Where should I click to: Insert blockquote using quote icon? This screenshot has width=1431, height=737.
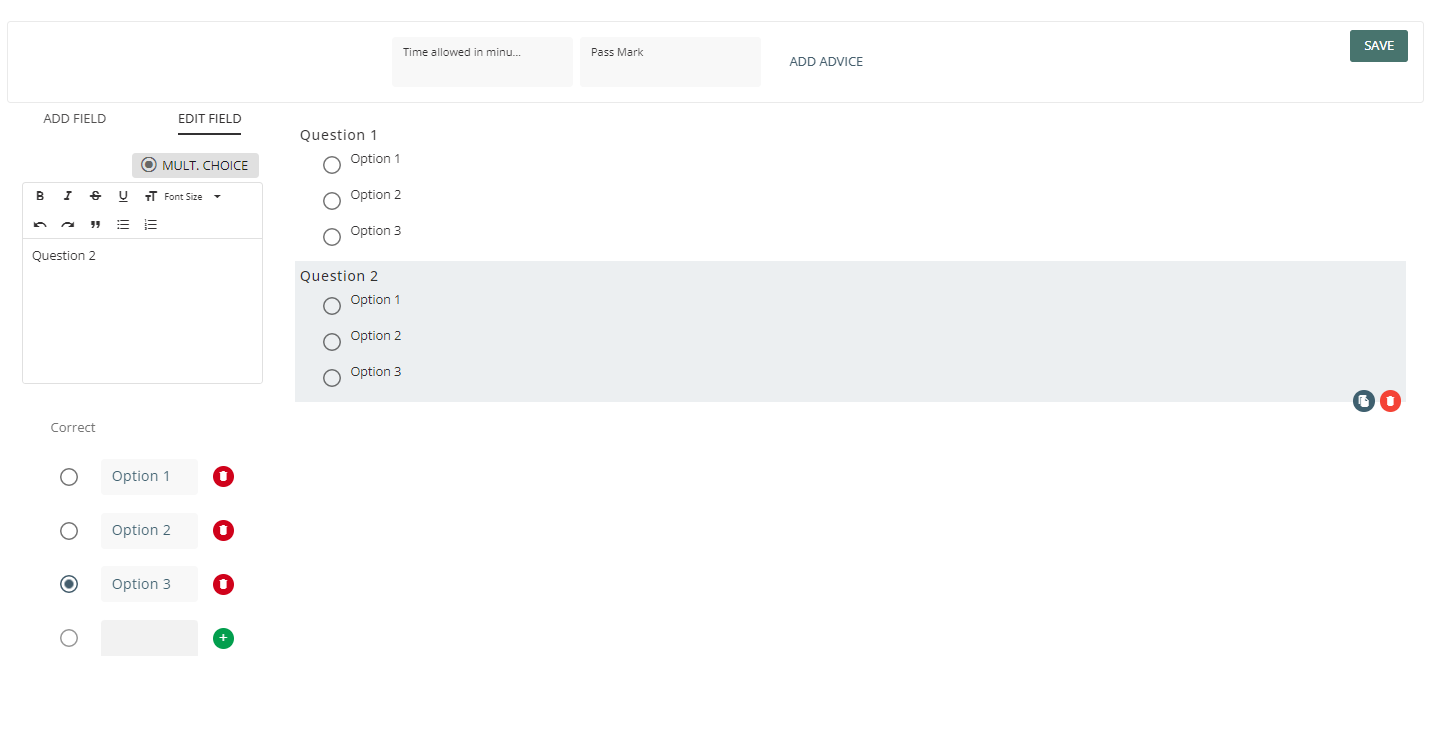tap(95, 225)
